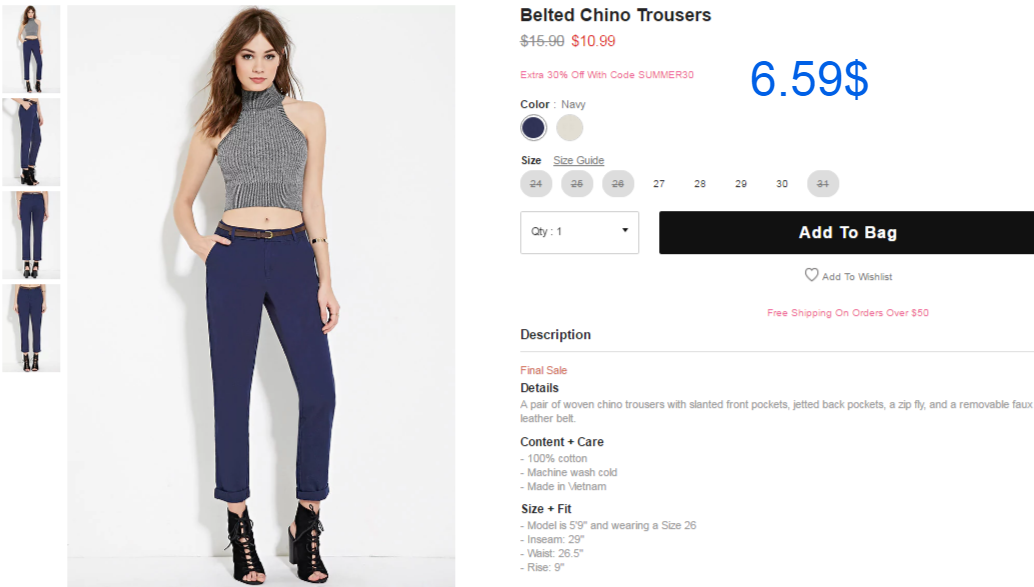Choose size 30
This screenshot has width=1034, height=587.
click(782, 184)
